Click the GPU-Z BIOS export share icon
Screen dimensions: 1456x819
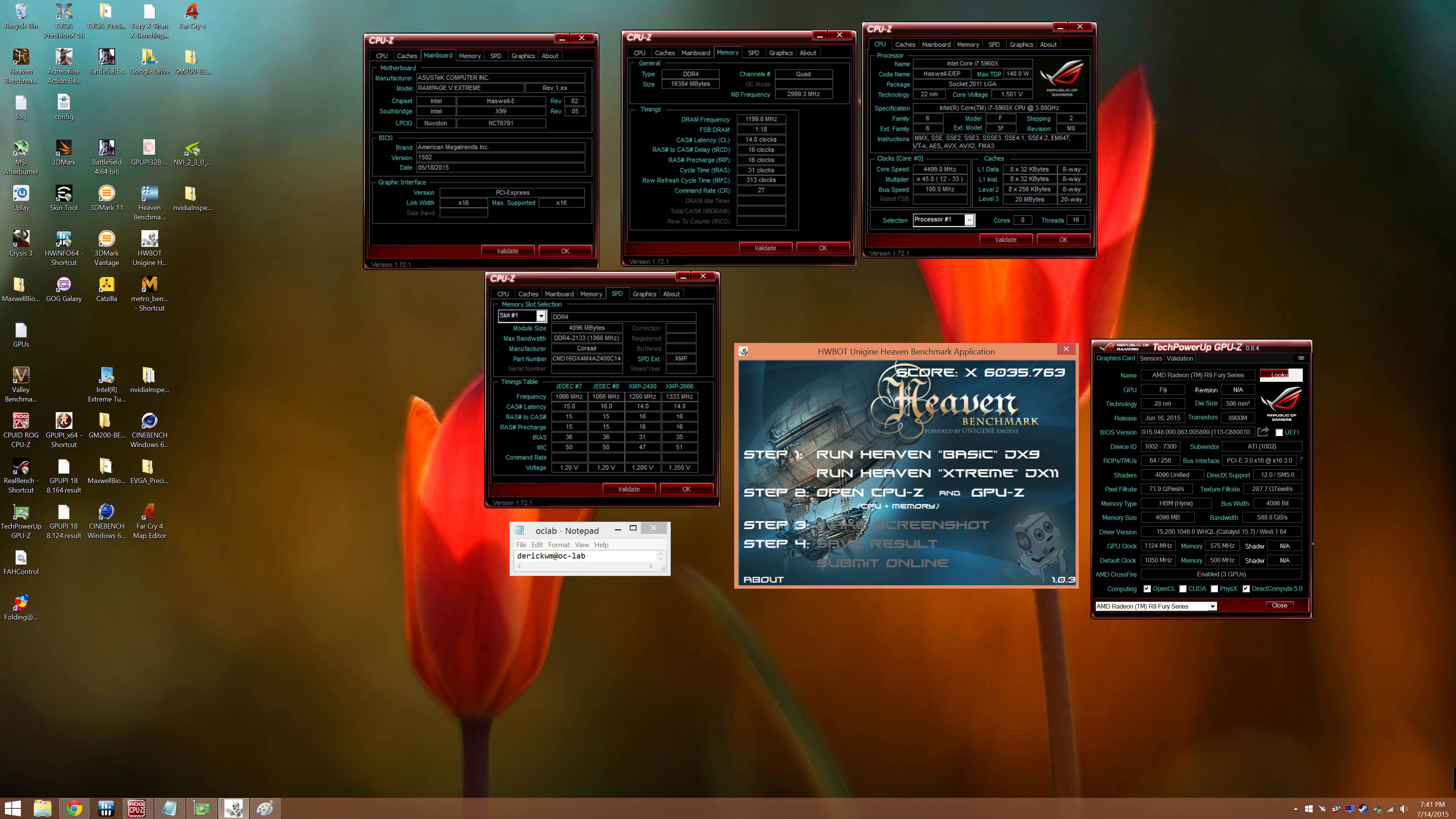[x=1264, y=432]
